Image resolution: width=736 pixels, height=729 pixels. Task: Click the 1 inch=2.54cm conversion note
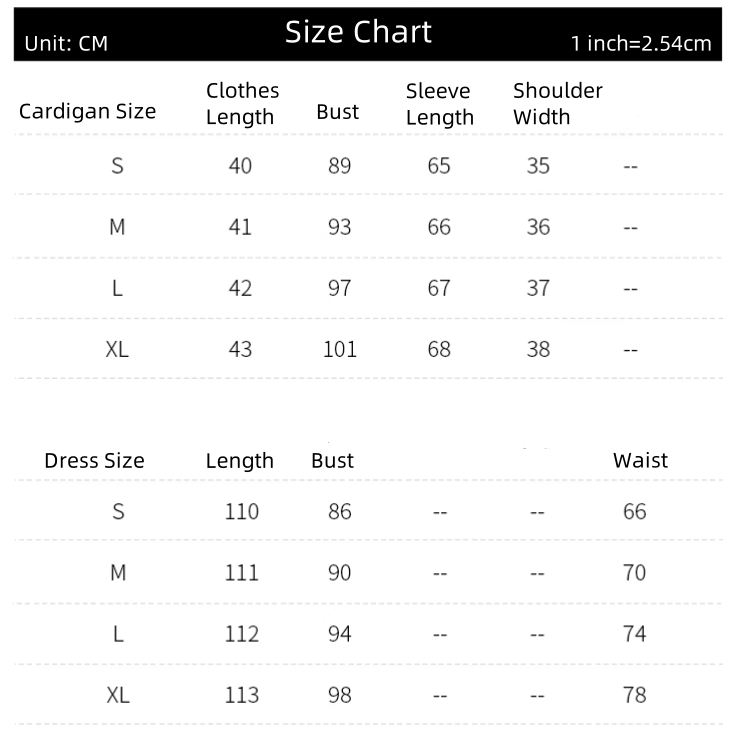tap(641, 43)
